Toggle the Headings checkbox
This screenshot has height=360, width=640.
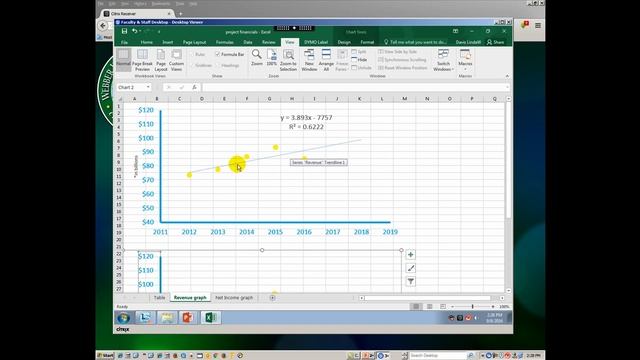click(x=218, y=65)
